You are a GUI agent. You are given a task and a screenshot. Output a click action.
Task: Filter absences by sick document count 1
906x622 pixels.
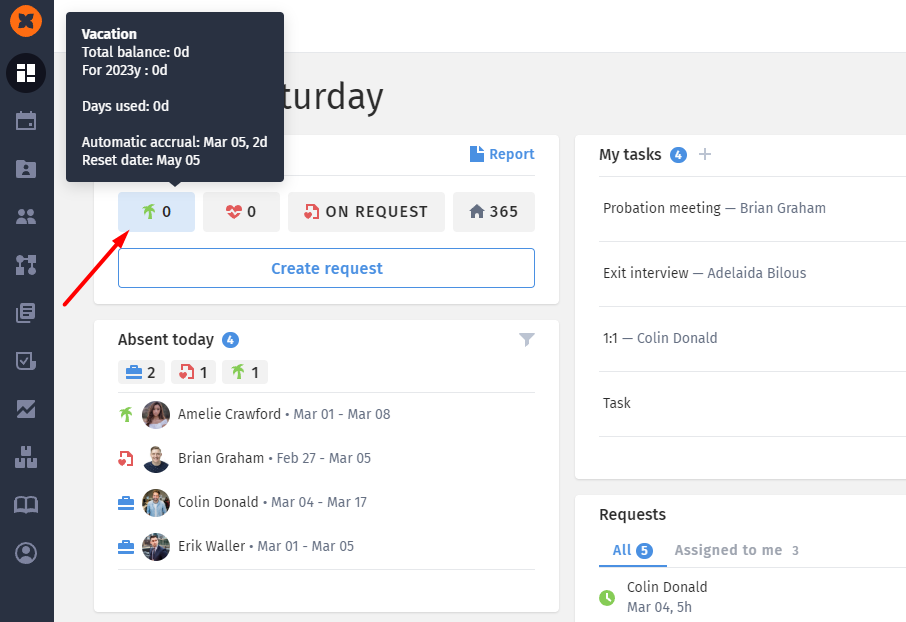coord(194,372)
